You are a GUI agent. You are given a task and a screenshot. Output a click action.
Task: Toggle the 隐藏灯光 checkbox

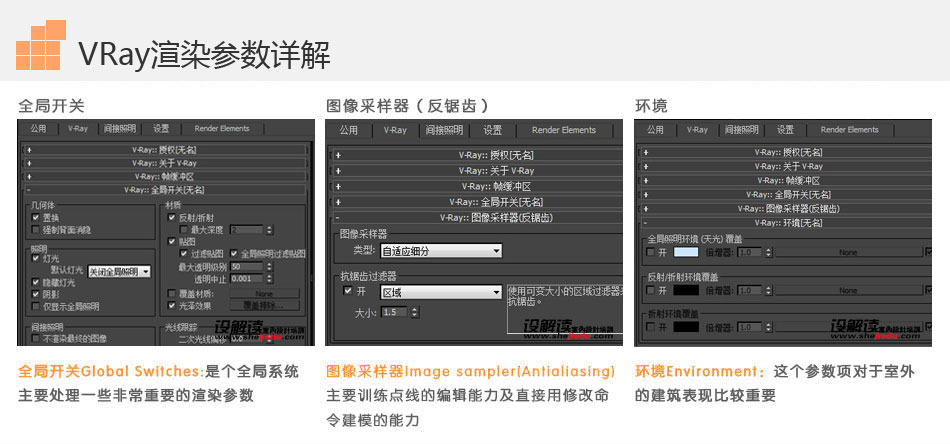click(36, 282)
